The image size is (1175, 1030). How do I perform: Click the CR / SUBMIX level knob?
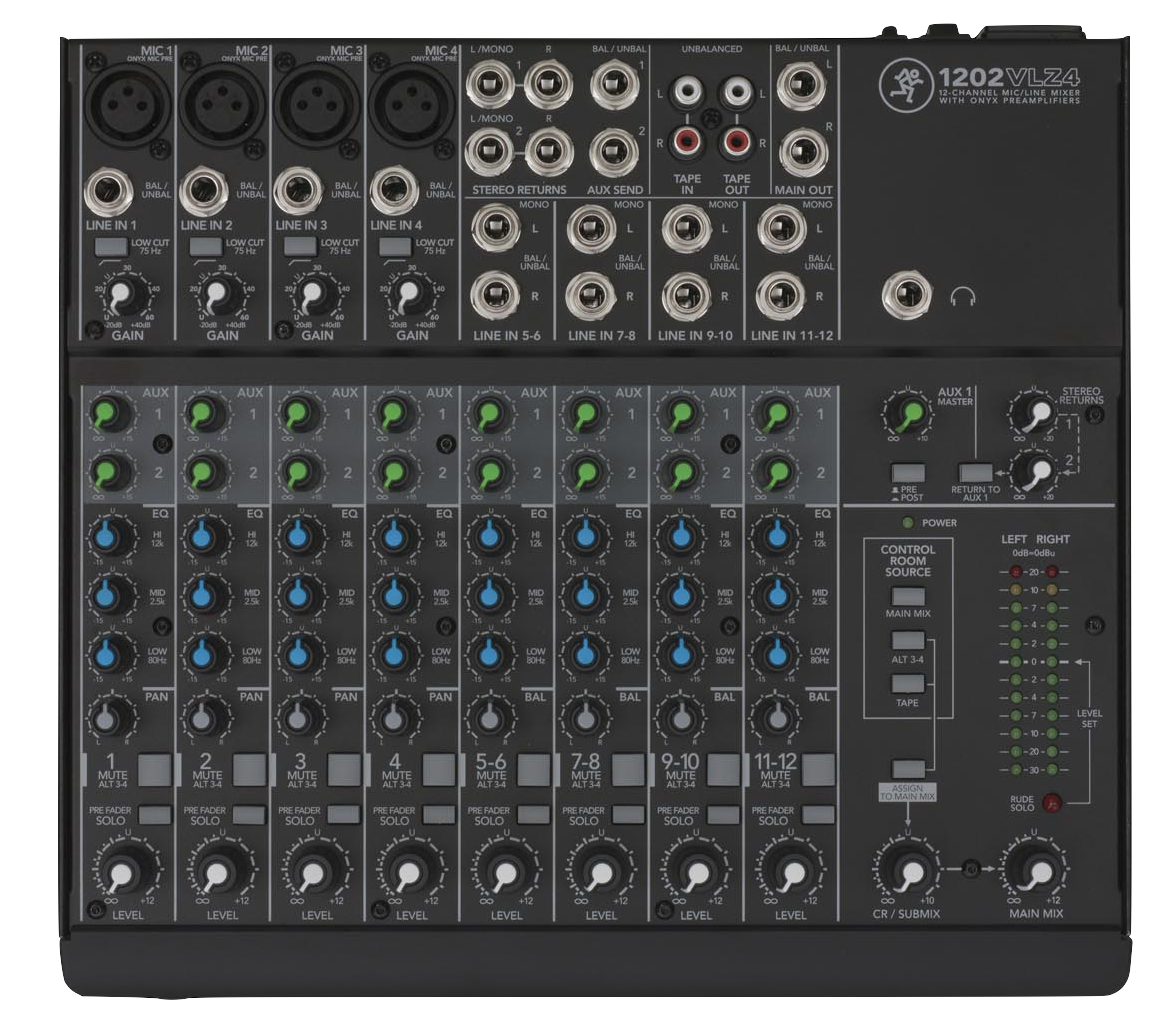coord(907,871)
